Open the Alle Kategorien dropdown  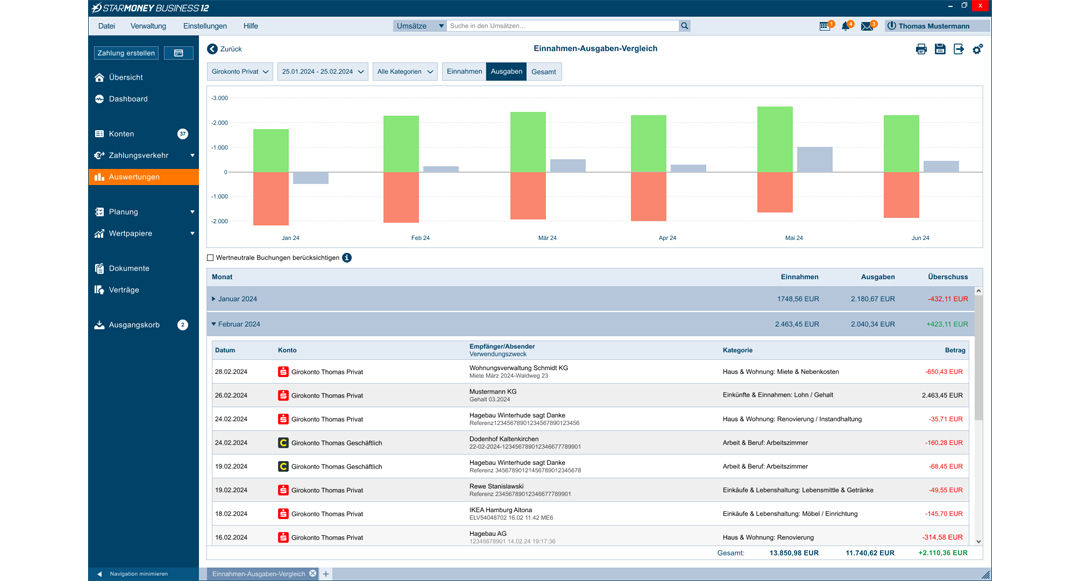tap(405, 72)
